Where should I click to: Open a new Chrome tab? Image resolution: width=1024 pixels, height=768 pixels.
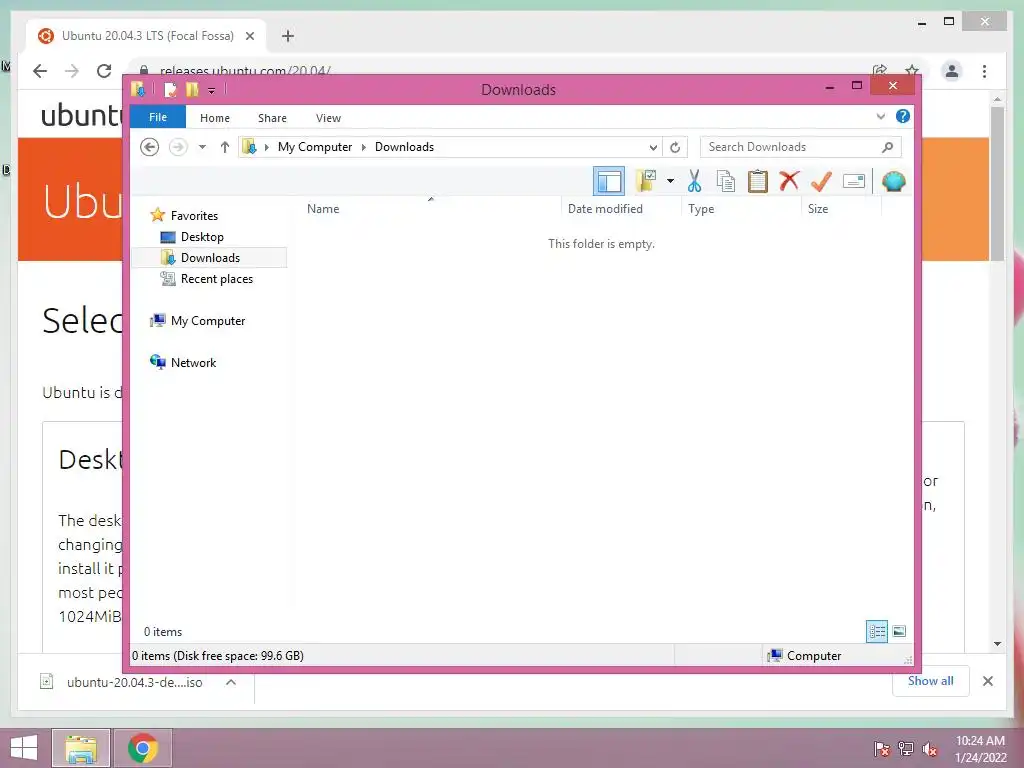click(x=288, y=36)
